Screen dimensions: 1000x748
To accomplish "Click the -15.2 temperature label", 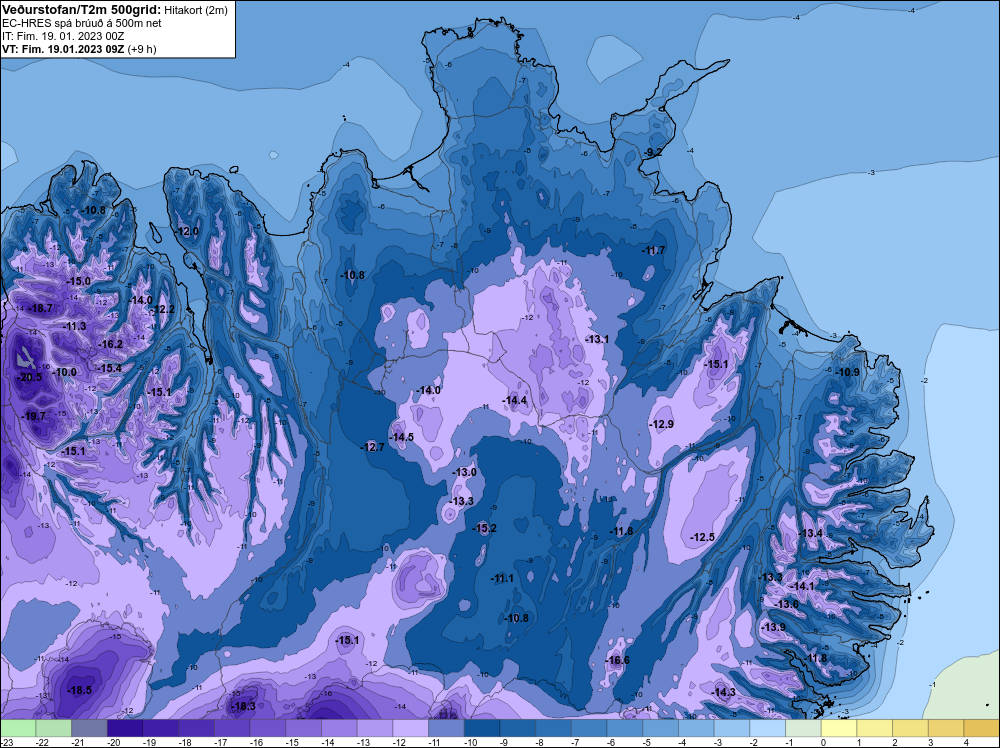I will tap(485, 528).
